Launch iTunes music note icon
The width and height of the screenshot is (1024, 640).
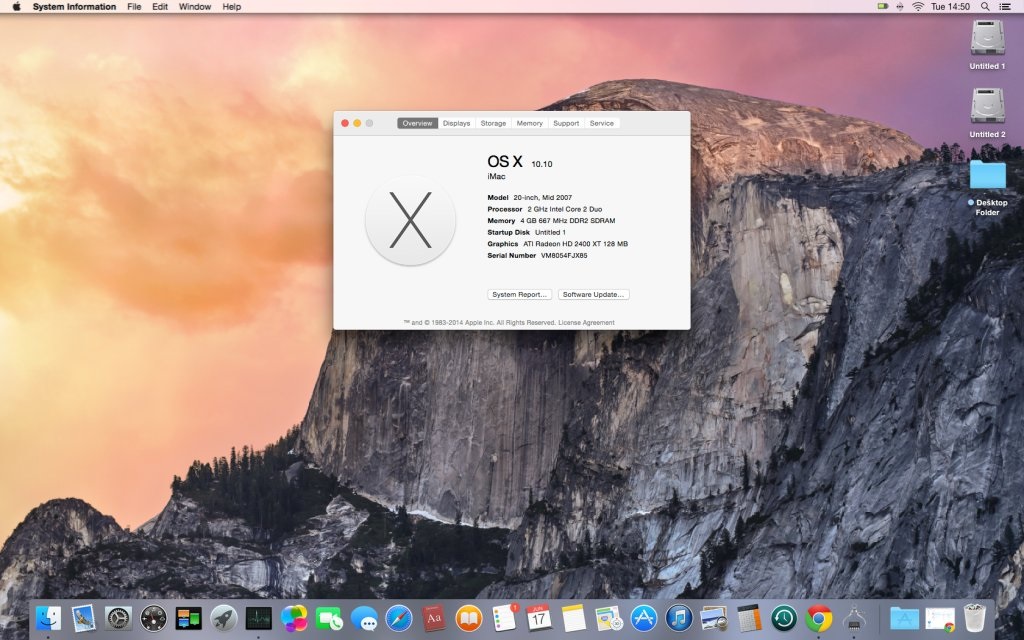point(679,618)
